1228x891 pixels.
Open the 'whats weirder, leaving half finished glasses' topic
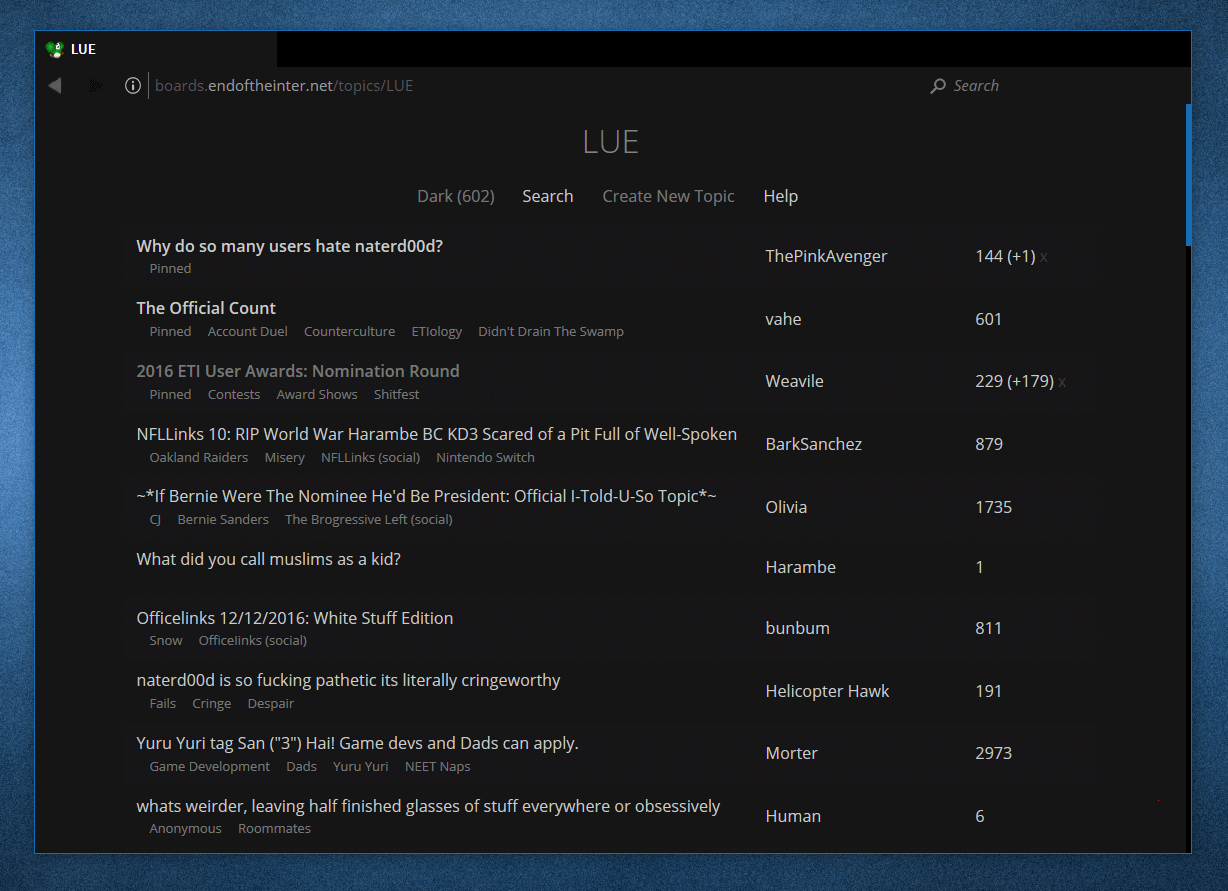pyautogui.click(x=429, y=806)
